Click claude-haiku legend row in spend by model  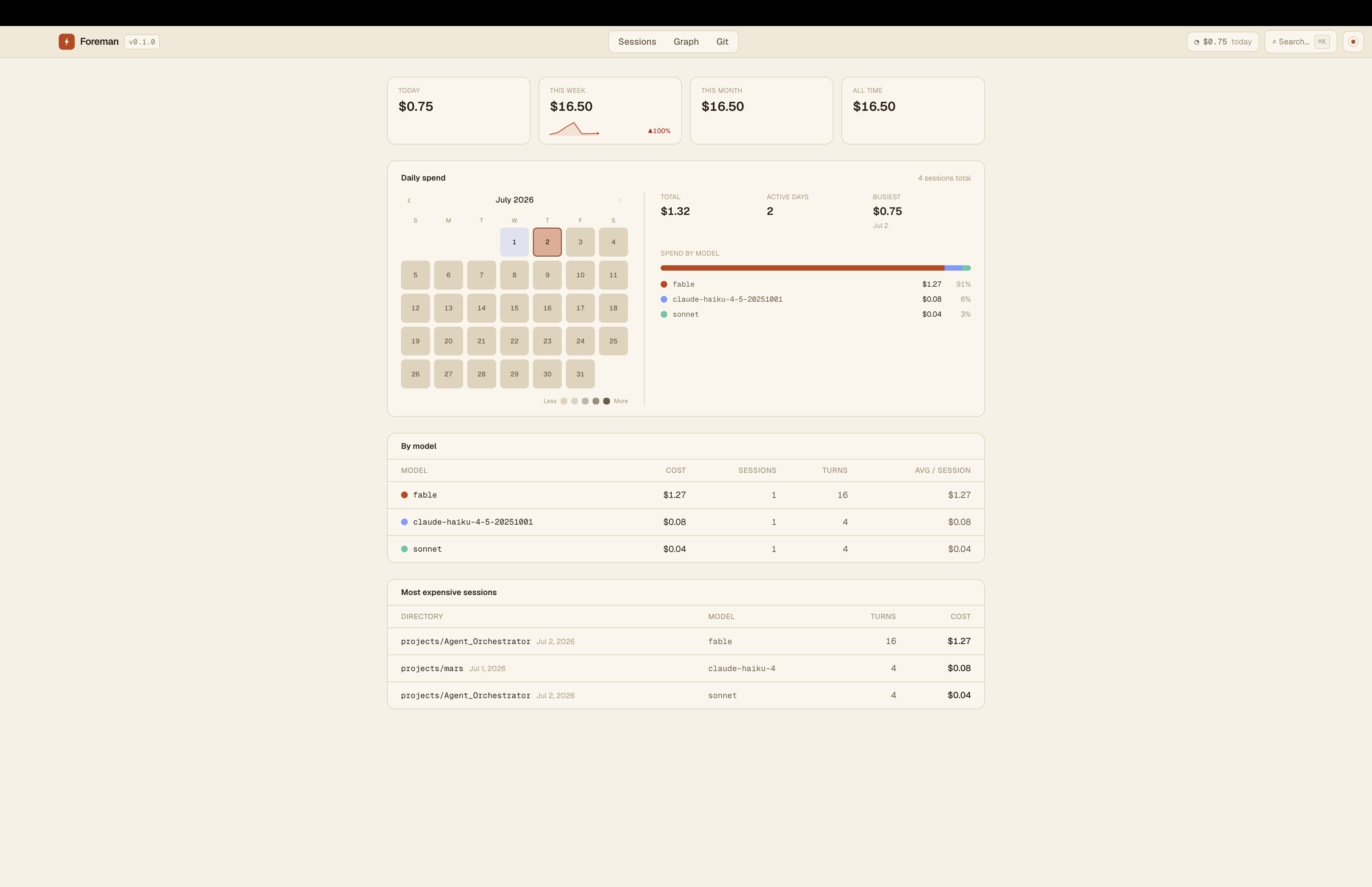[x=815, y=300]
